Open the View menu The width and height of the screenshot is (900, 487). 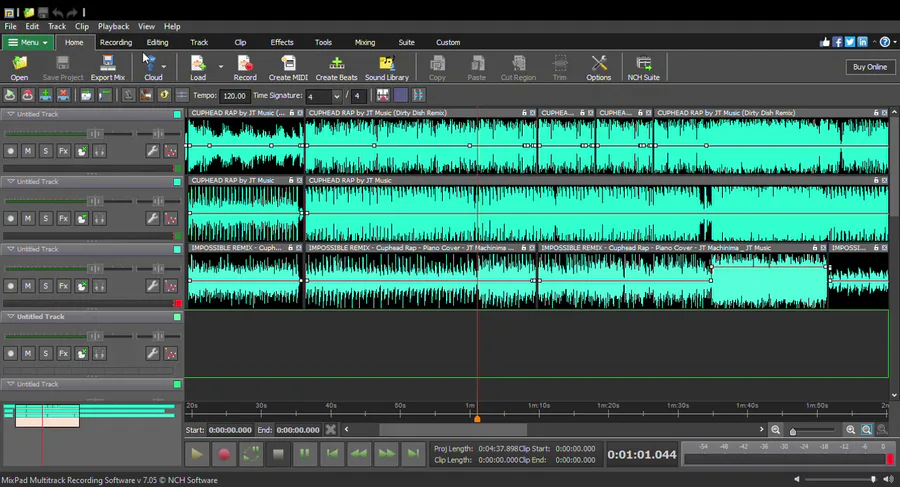pyautogui.click(x=146, y=26)
